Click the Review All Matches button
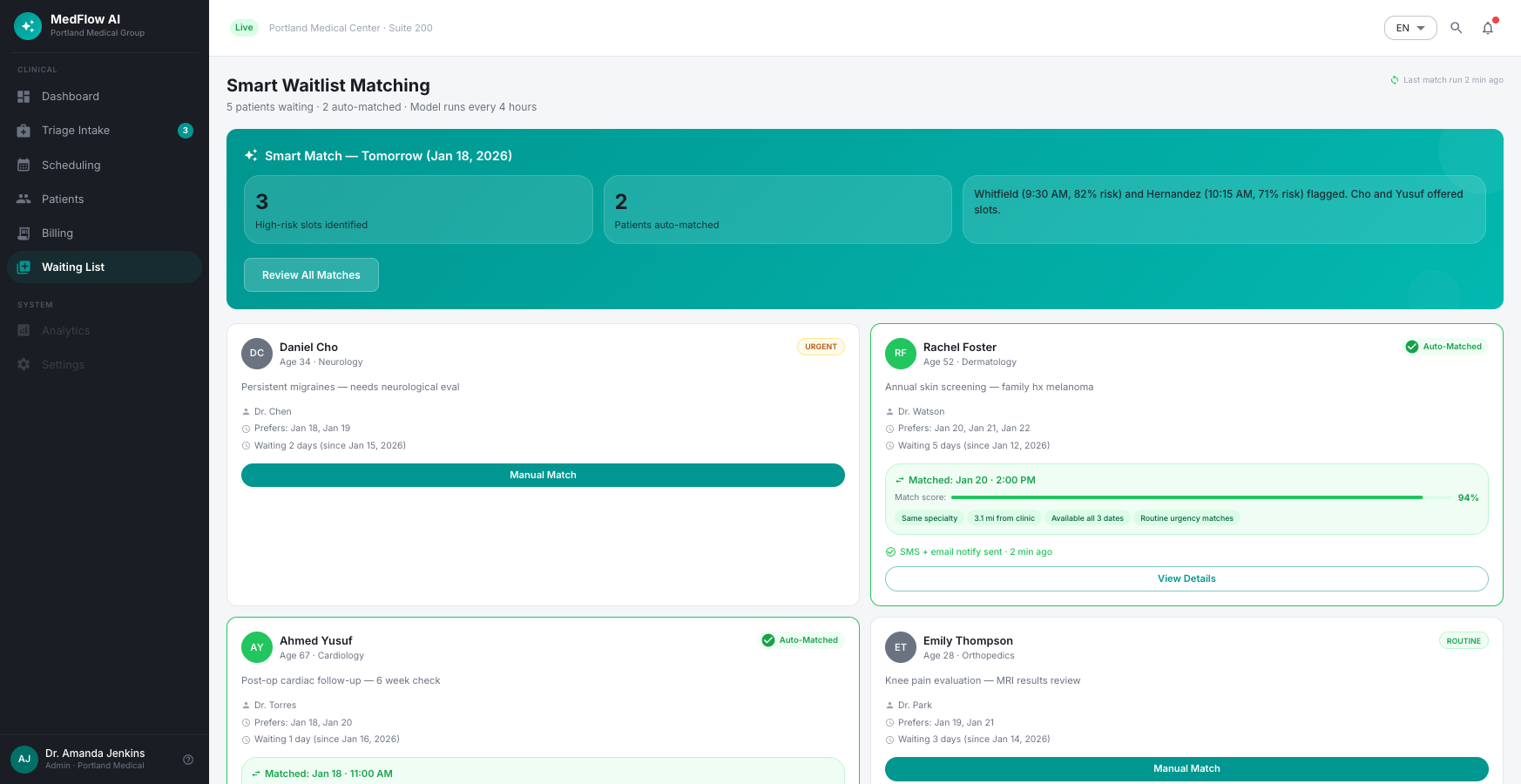1521x784 pixels. pos(311,274)
